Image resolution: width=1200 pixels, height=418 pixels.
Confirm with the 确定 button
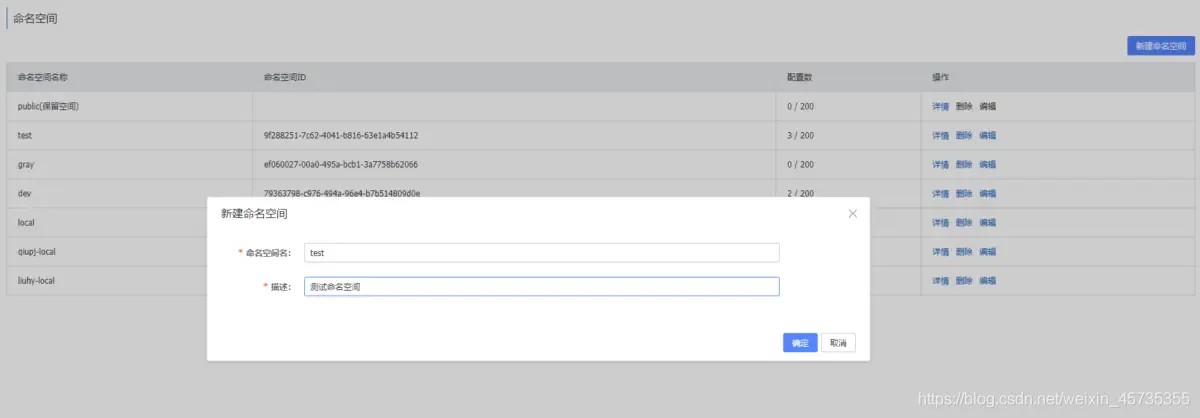800,343
